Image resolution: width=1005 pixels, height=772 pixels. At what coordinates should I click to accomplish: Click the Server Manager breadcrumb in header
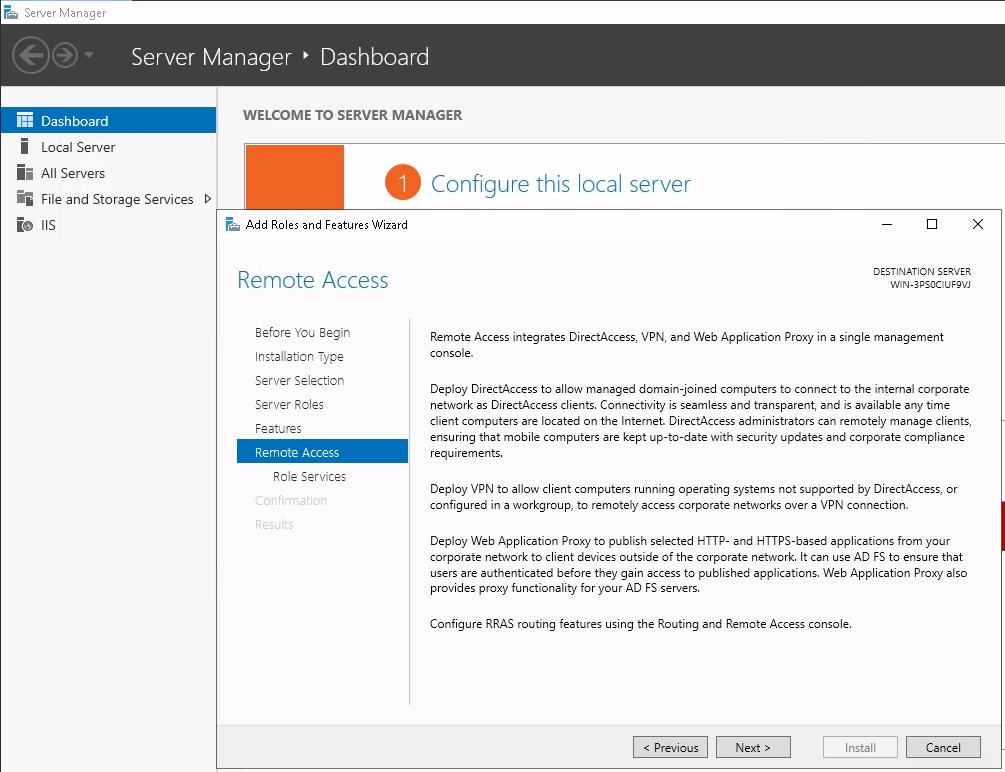click(212, 56)
